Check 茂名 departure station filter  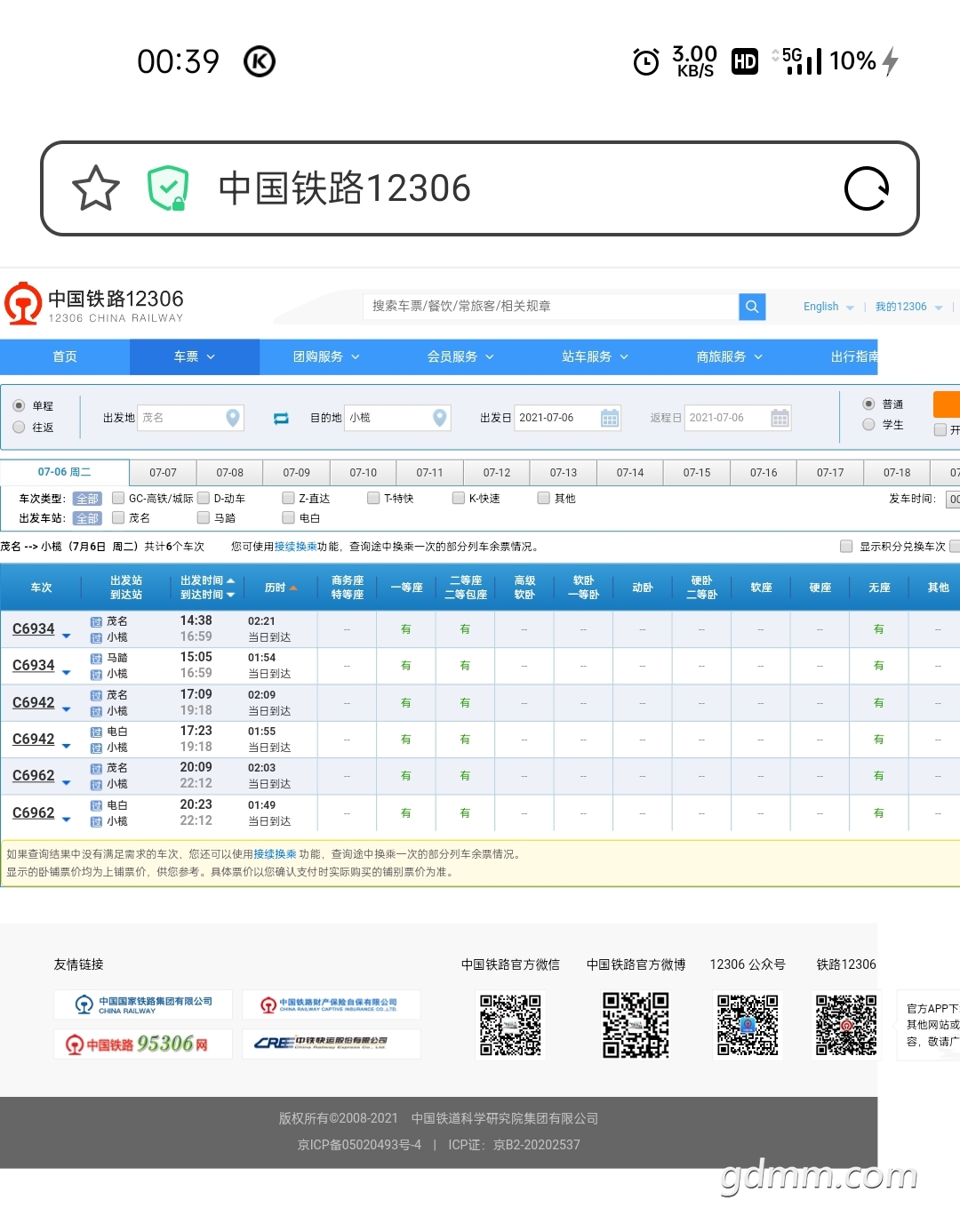[x=118, y=518]
